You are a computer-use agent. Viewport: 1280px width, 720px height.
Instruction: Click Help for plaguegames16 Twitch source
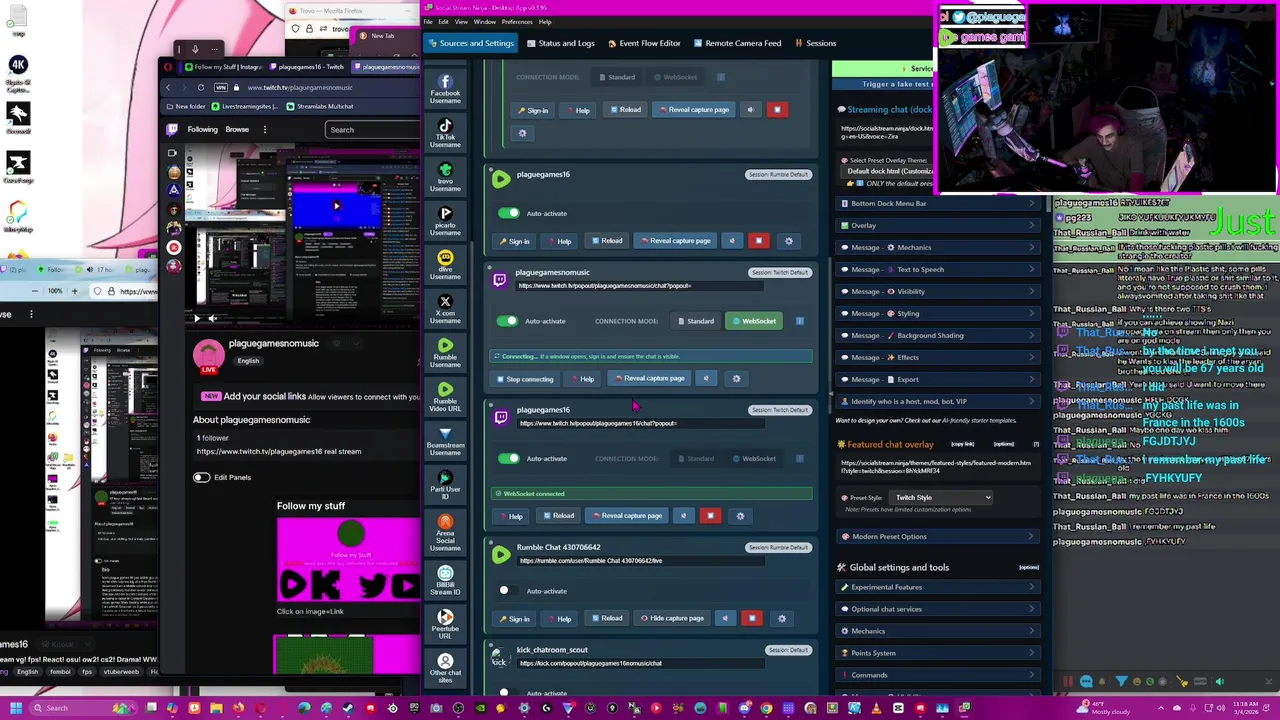coord(511,516)
